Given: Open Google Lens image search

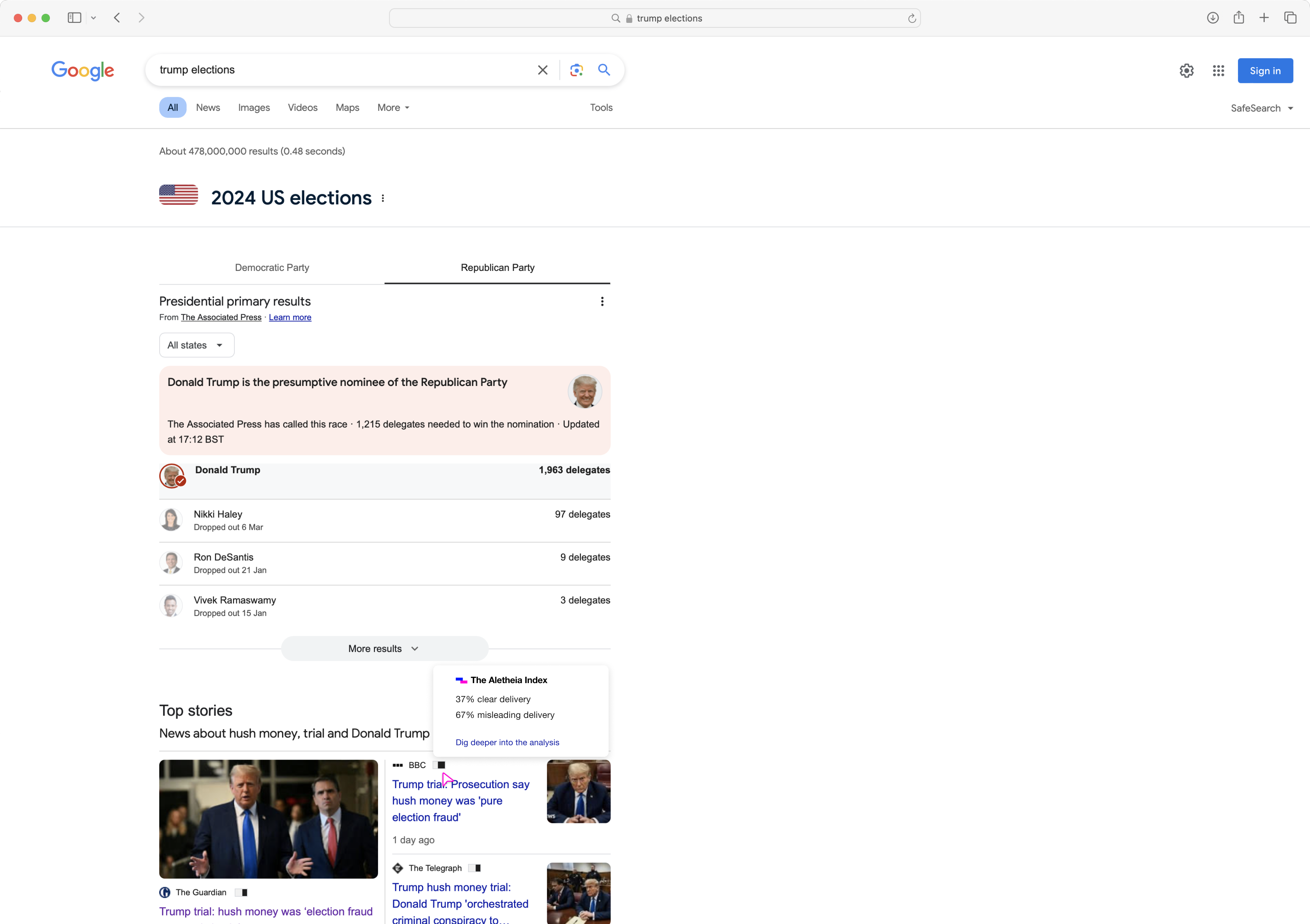Looking at the screenshot, I should 576,70.
